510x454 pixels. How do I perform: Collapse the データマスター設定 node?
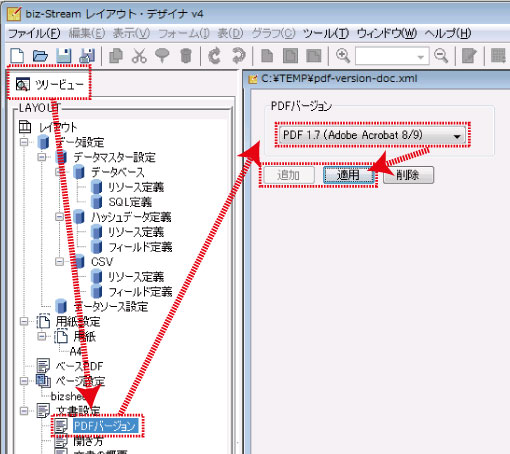pos(42,157)
